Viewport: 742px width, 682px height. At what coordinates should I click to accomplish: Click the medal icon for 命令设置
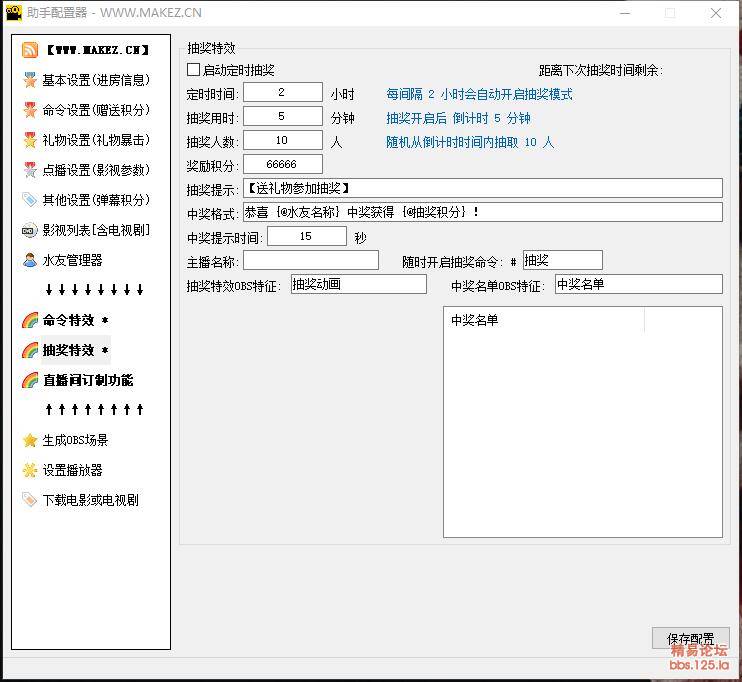30,110
